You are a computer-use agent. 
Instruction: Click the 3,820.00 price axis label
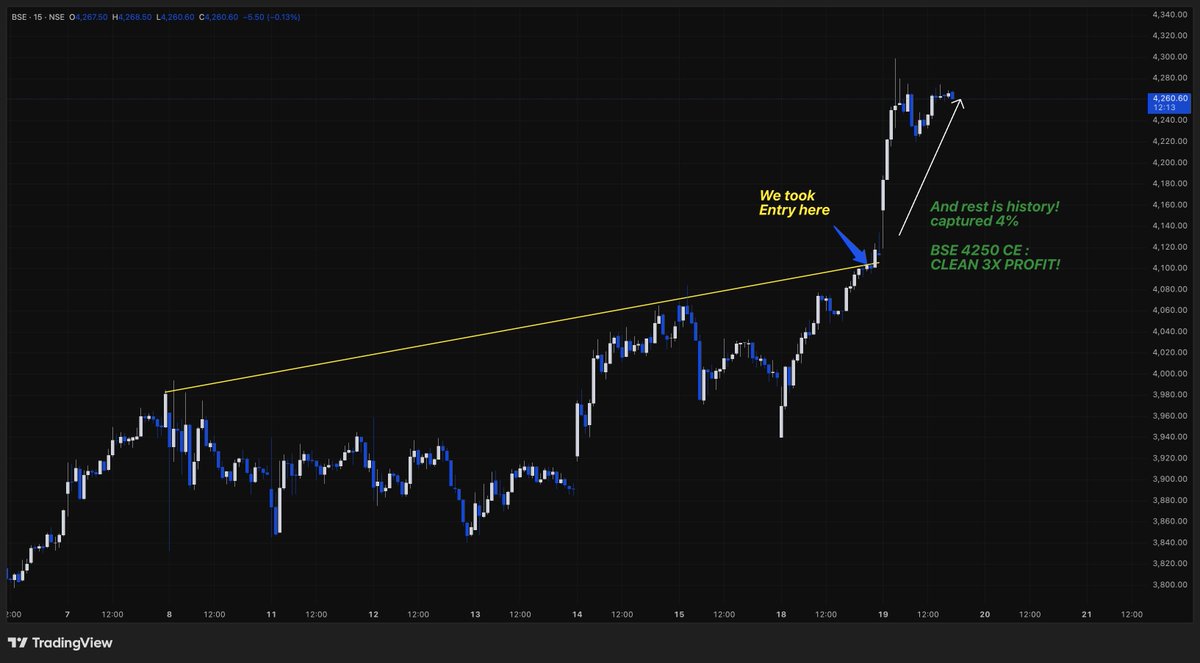click(1168, 563)
